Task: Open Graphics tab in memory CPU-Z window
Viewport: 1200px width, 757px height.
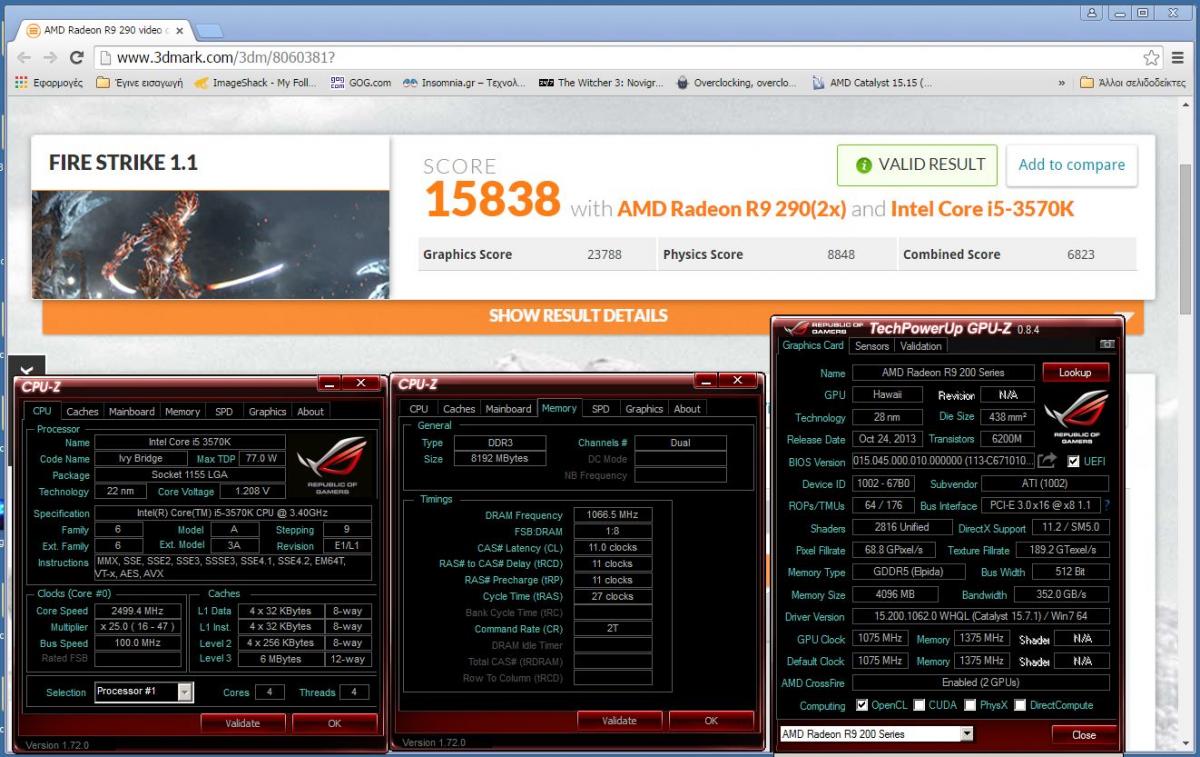Action: pos(644,408)
